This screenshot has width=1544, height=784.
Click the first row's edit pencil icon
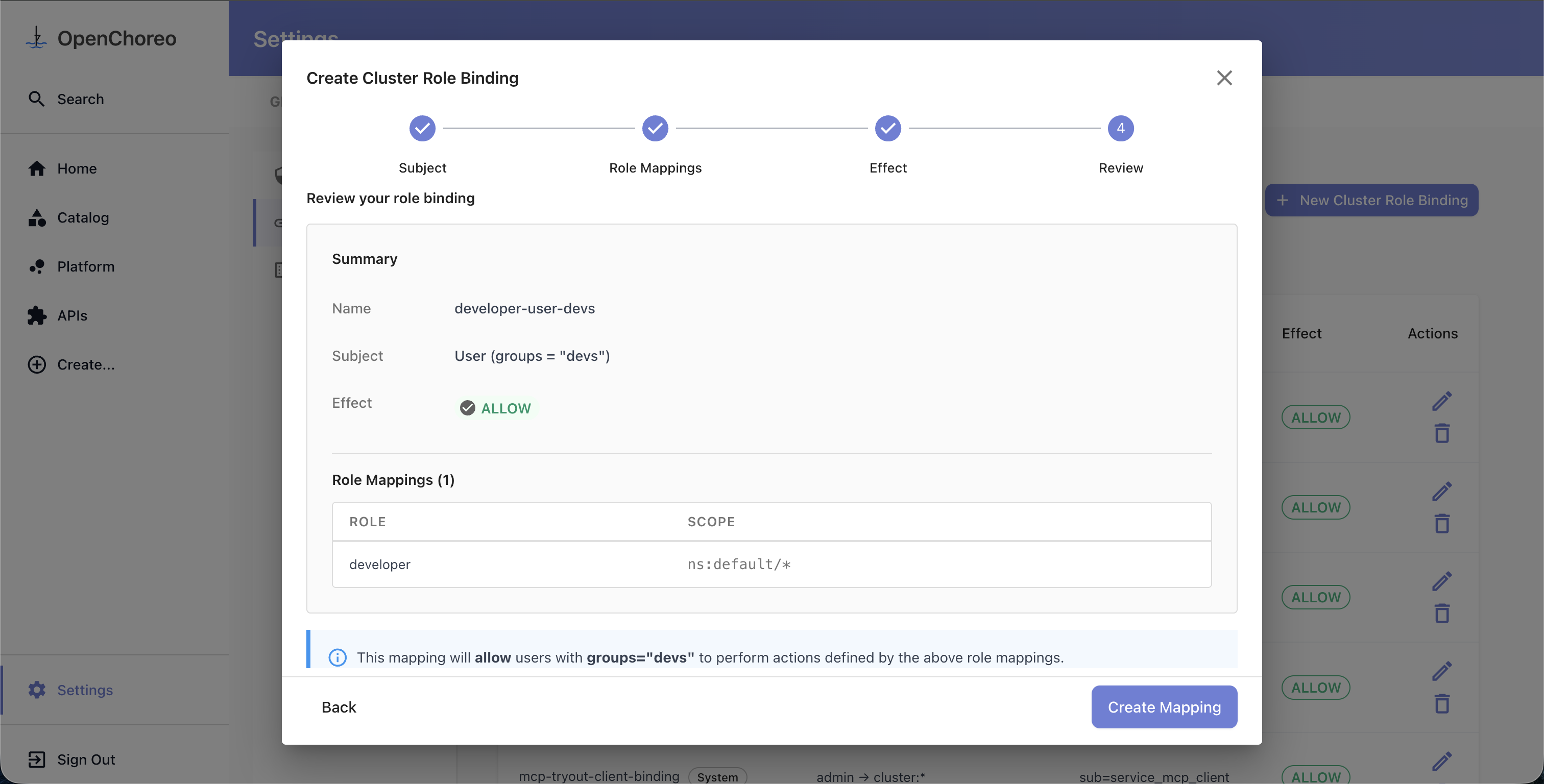click(x=1441, y=401)
